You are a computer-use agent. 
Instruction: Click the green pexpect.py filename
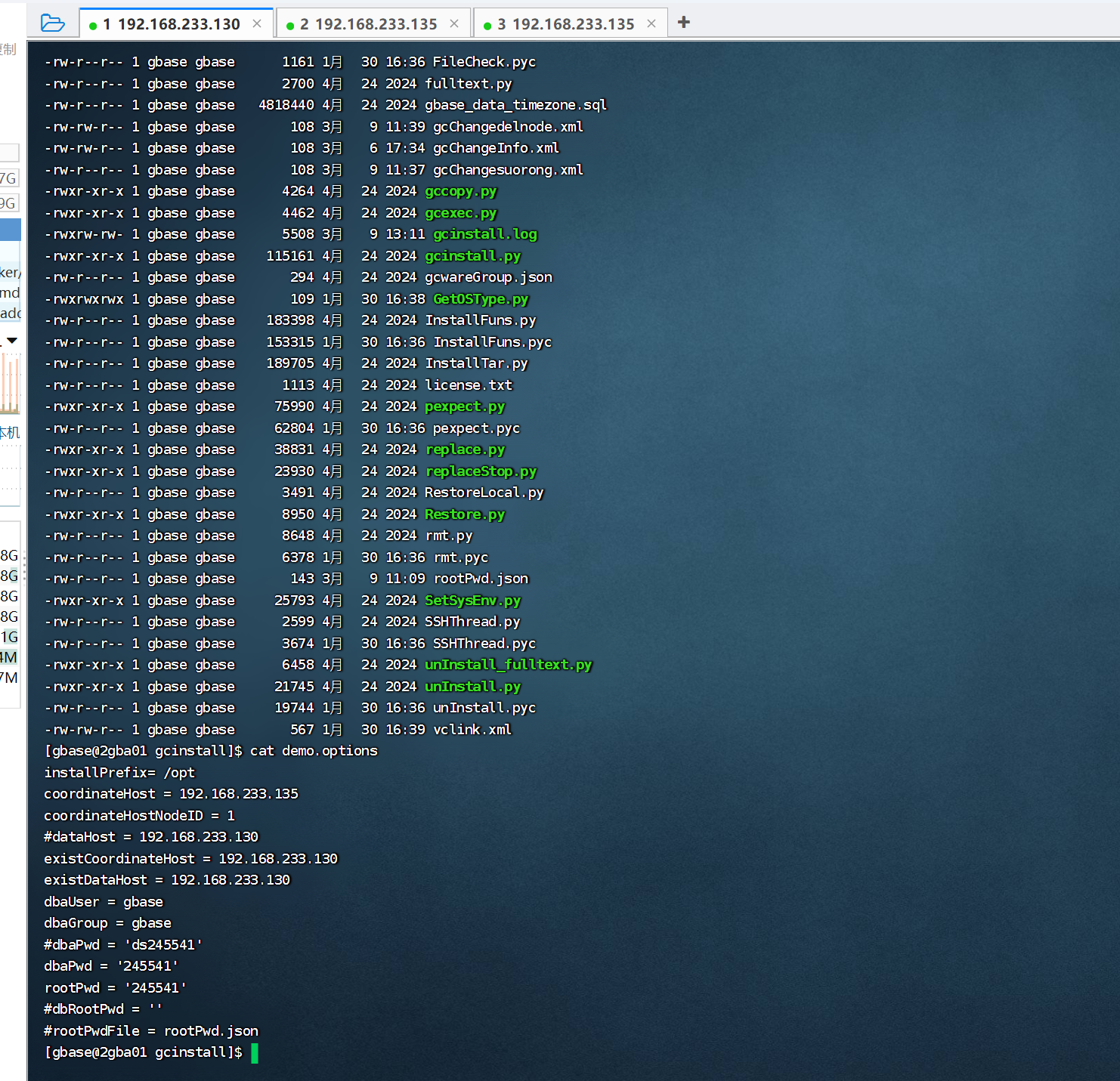(464, 406)
